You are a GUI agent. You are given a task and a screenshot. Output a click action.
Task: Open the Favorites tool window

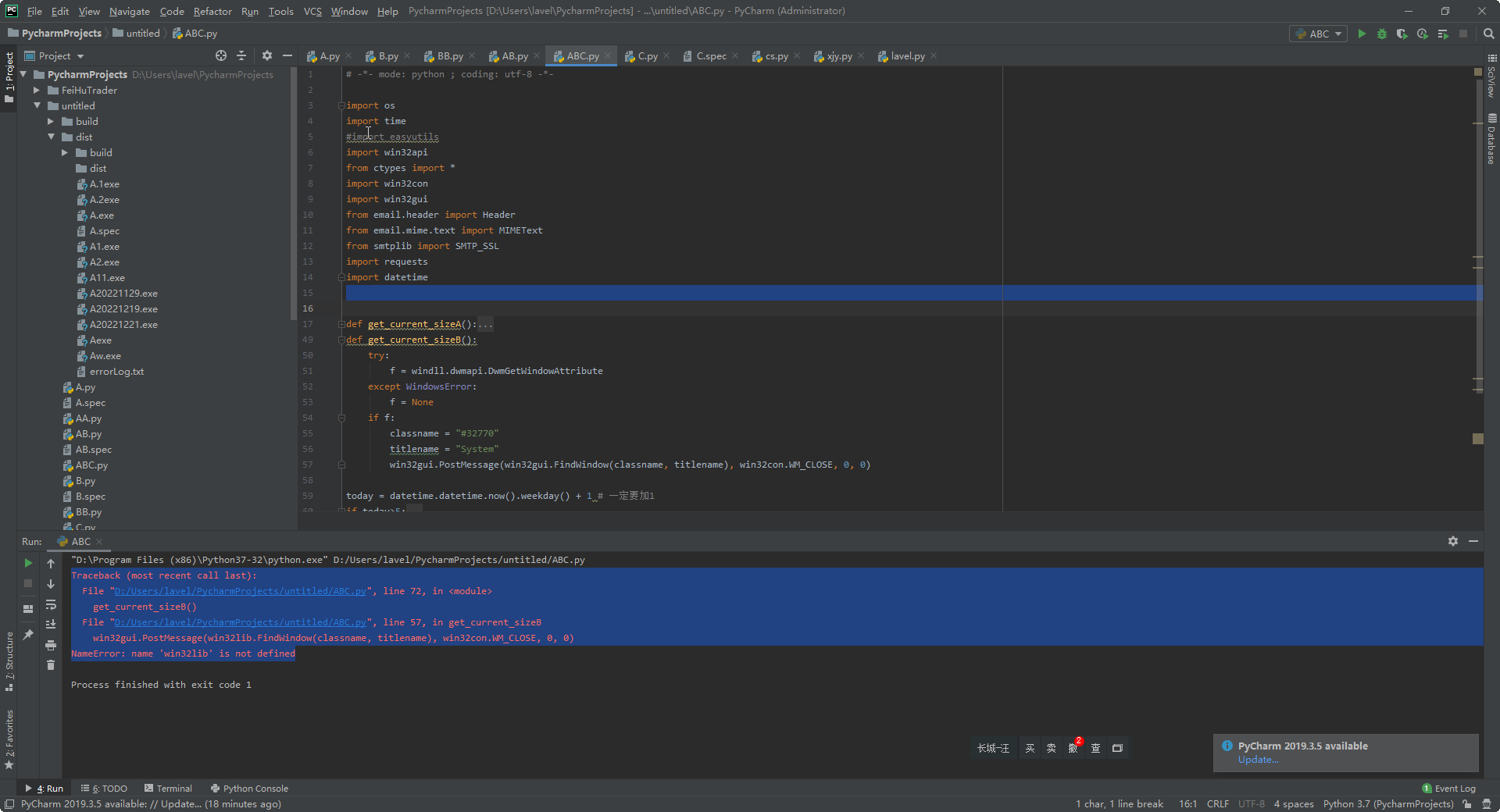click(x=9, y=739)
